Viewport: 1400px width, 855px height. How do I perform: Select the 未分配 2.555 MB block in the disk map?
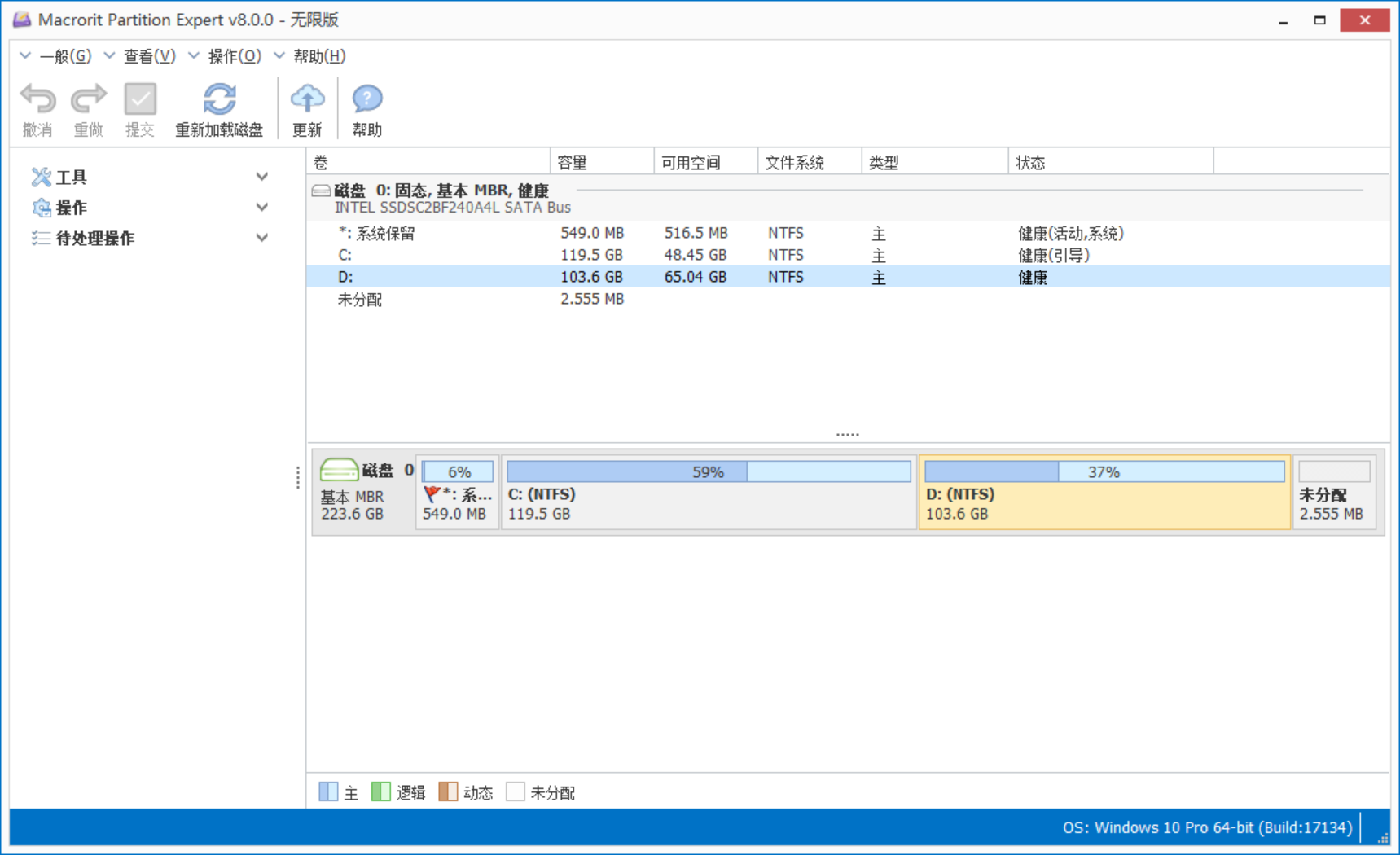(x=1334, y=492)
